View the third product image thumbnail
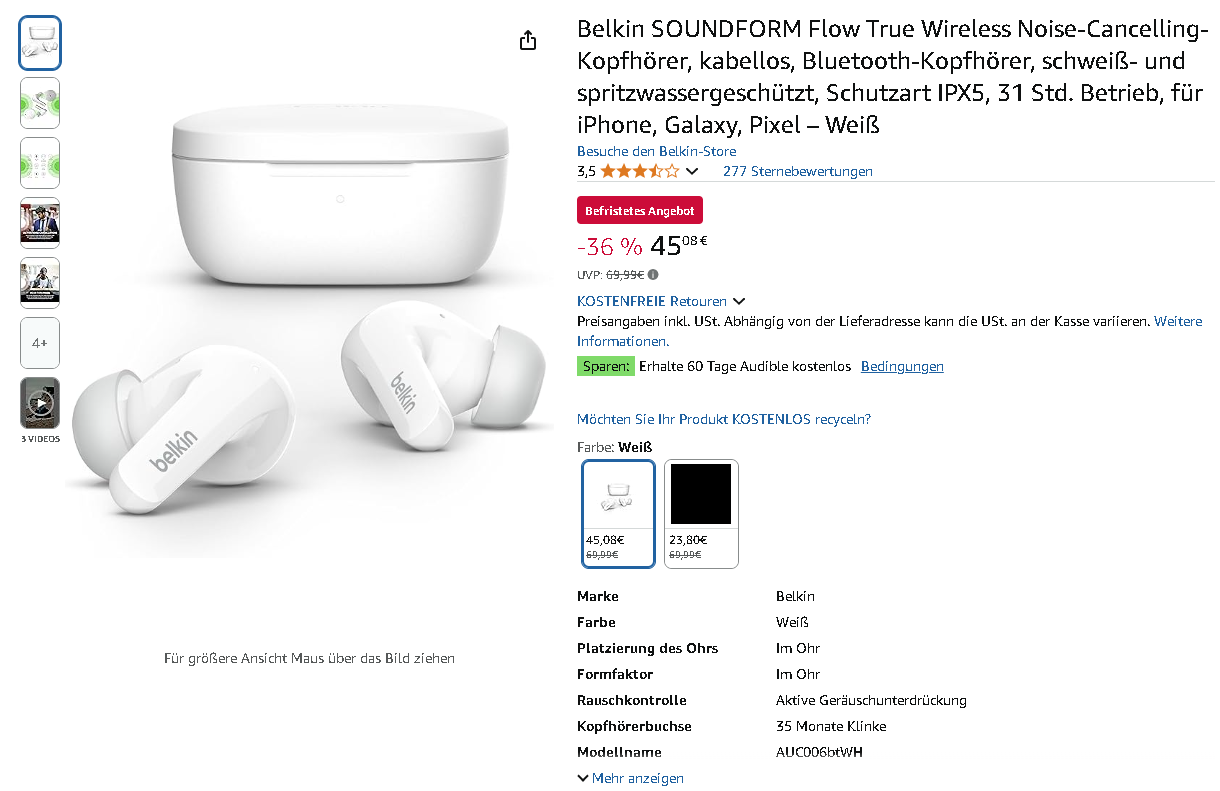Image resolution: width=1220 pixels, height=791 pixels. pos(40,163)
